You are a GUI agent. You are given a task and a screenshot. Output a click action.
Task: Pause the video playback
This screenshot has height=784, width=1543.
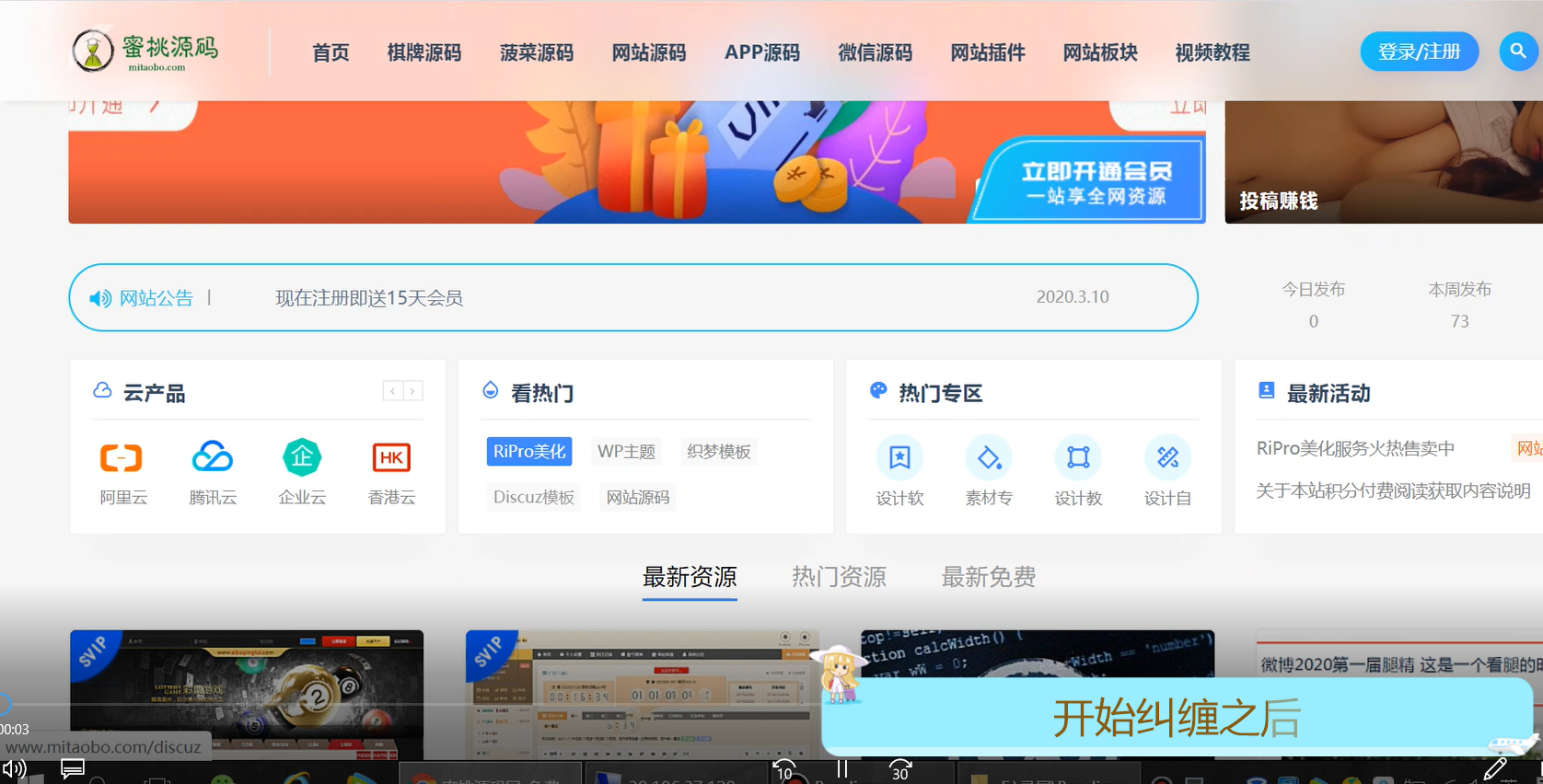tap(841, 769)
